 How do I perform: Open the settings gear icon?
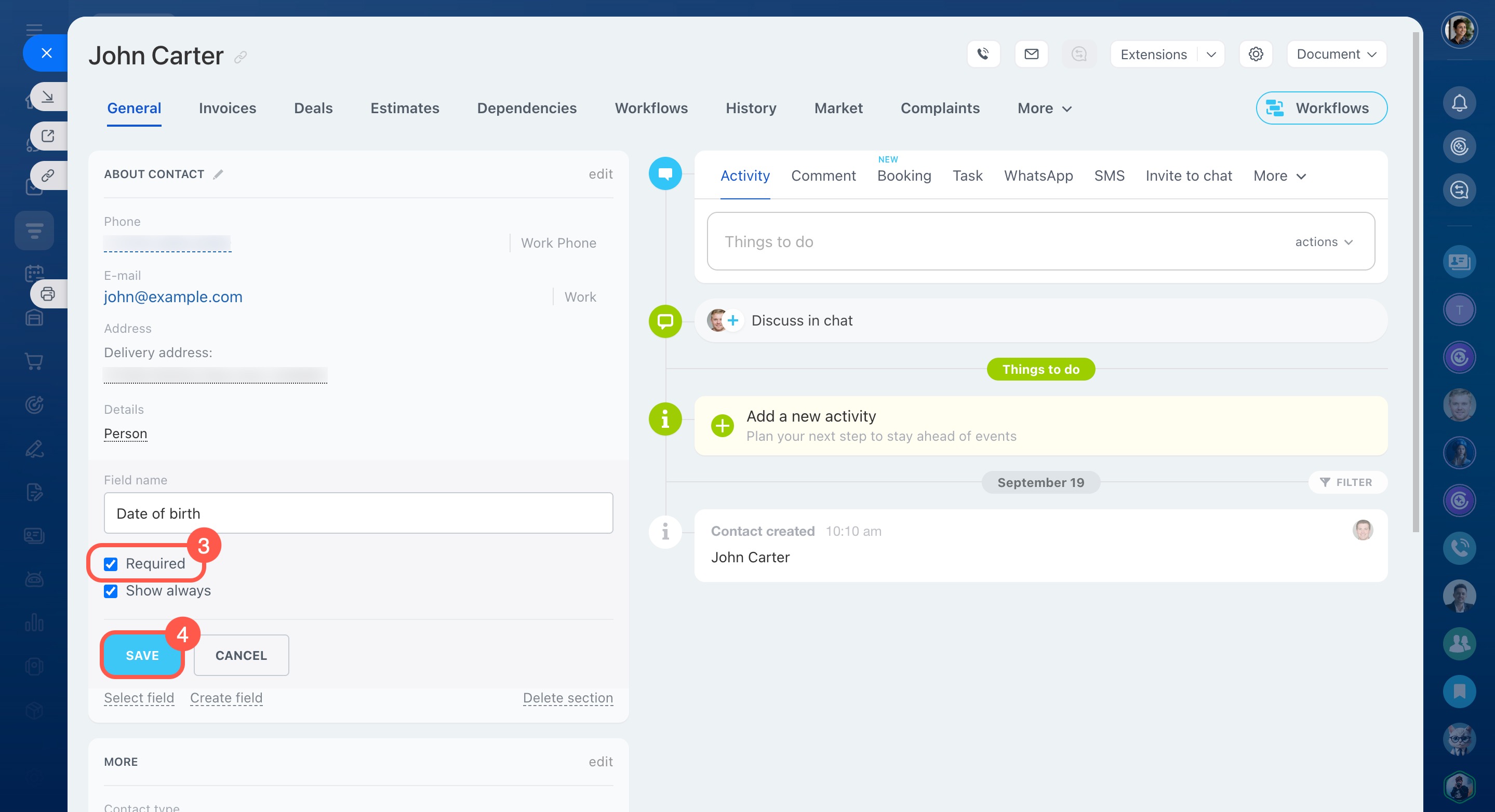[x=1256, y=54]
